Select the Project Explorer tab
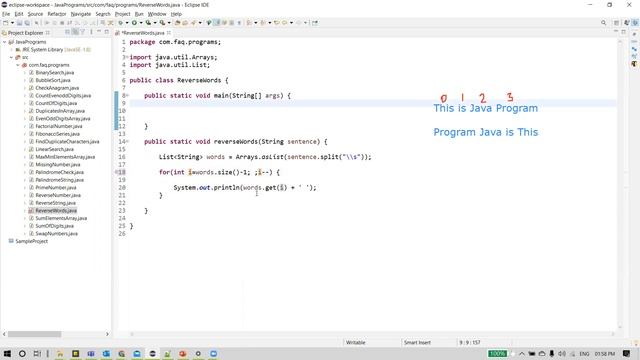 (x=26, y=33)
